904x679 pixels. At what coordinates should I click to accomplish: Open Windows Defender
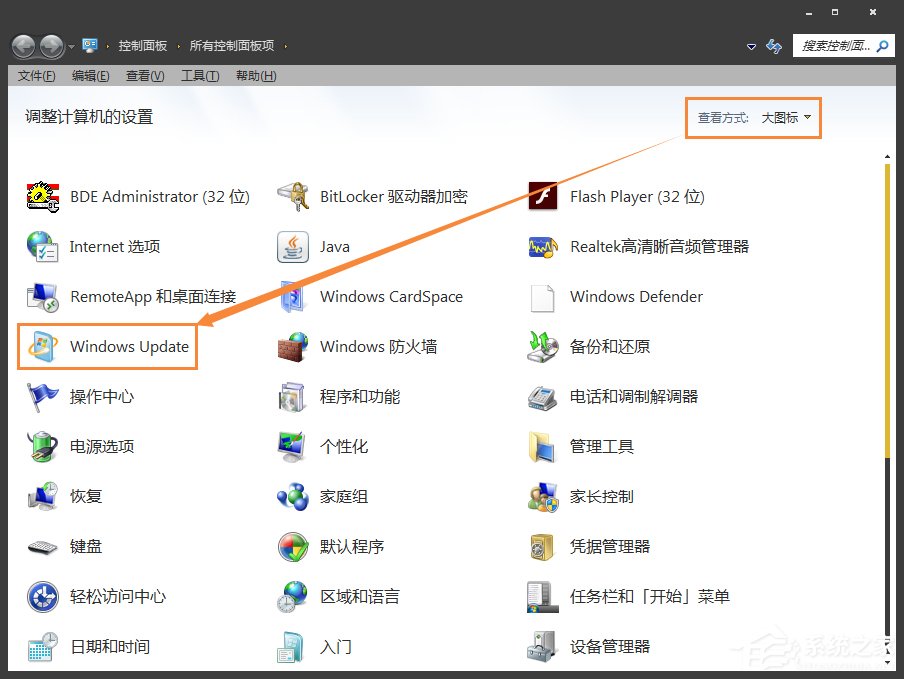(x=636, y=297)
